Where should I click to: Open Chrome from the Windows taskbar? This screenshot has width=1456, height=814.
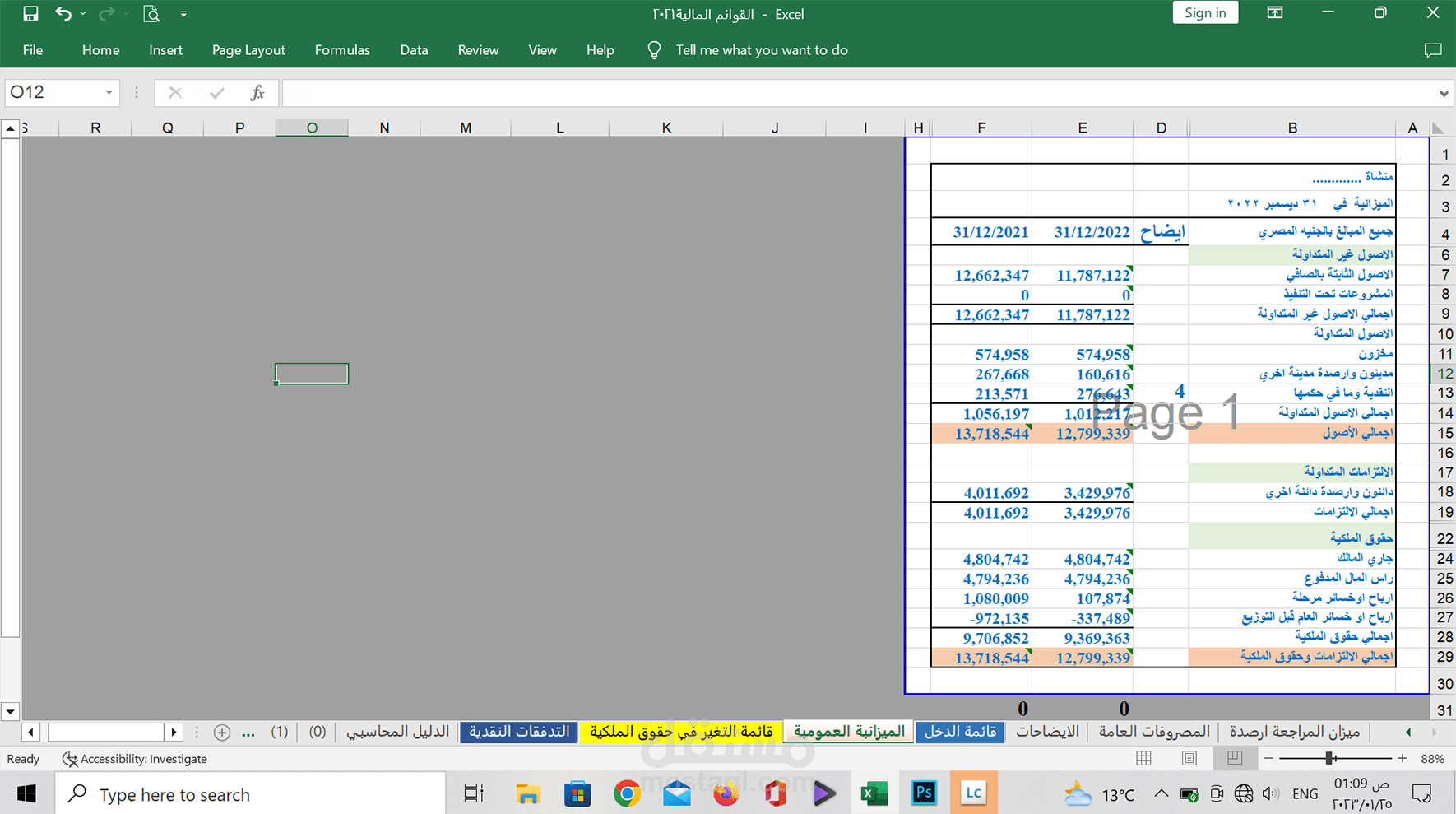[627, 793]
